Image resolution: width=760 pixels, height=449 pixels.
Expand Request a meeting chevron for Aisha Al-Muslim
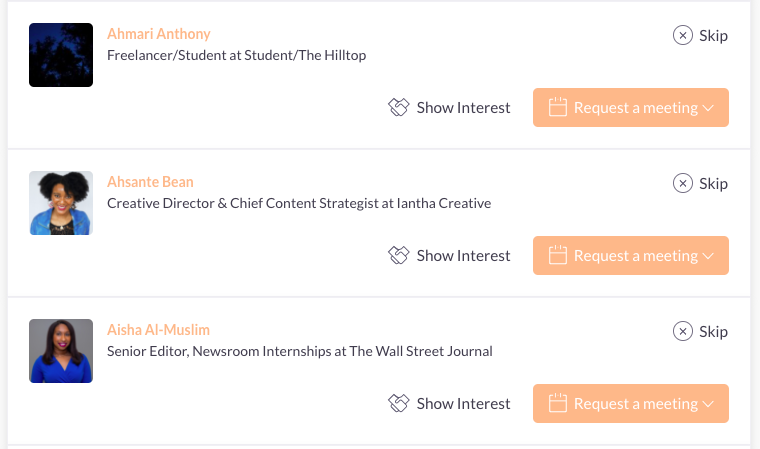coord(708,404)
